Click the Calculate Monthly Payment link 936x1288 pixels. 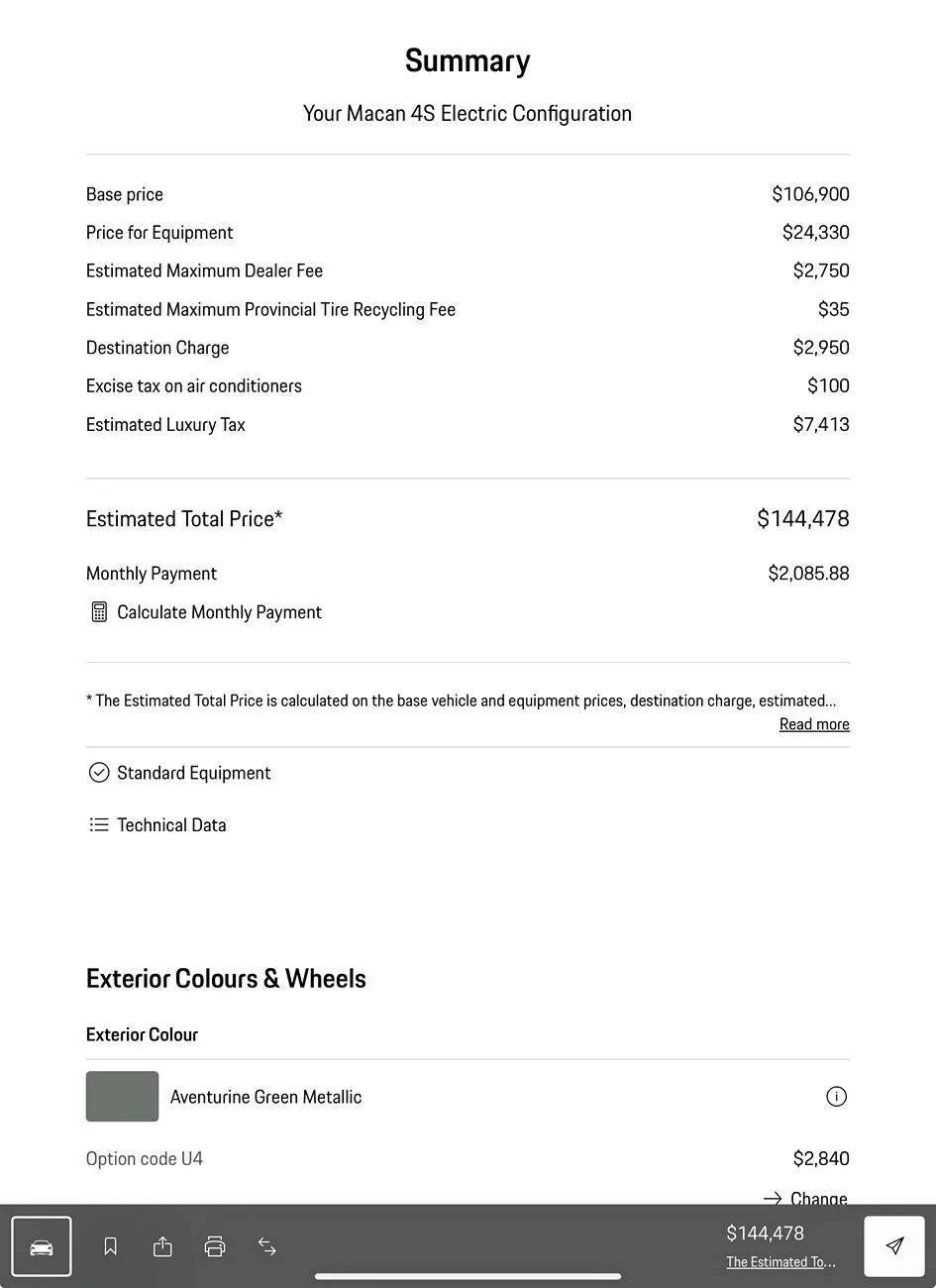pos(219,612)
